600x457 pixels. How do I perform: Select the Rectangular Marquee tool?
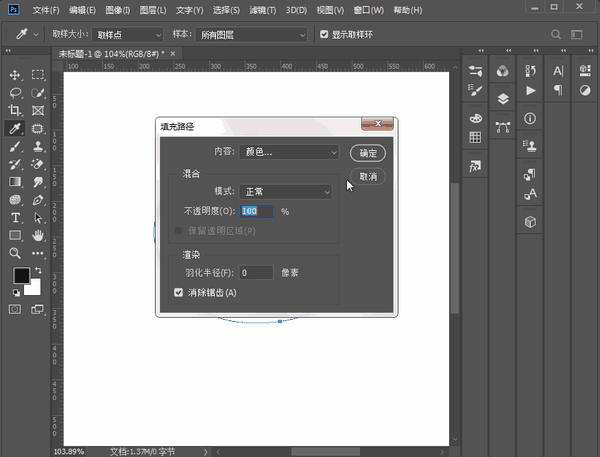pyautogui.click(x=38, y=75)
